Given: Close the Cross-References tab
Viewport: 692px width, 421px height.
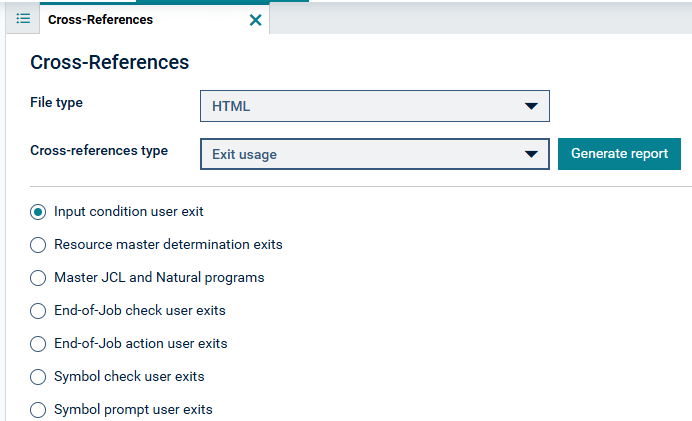Looking at the screenshot, I should point(256,20).
